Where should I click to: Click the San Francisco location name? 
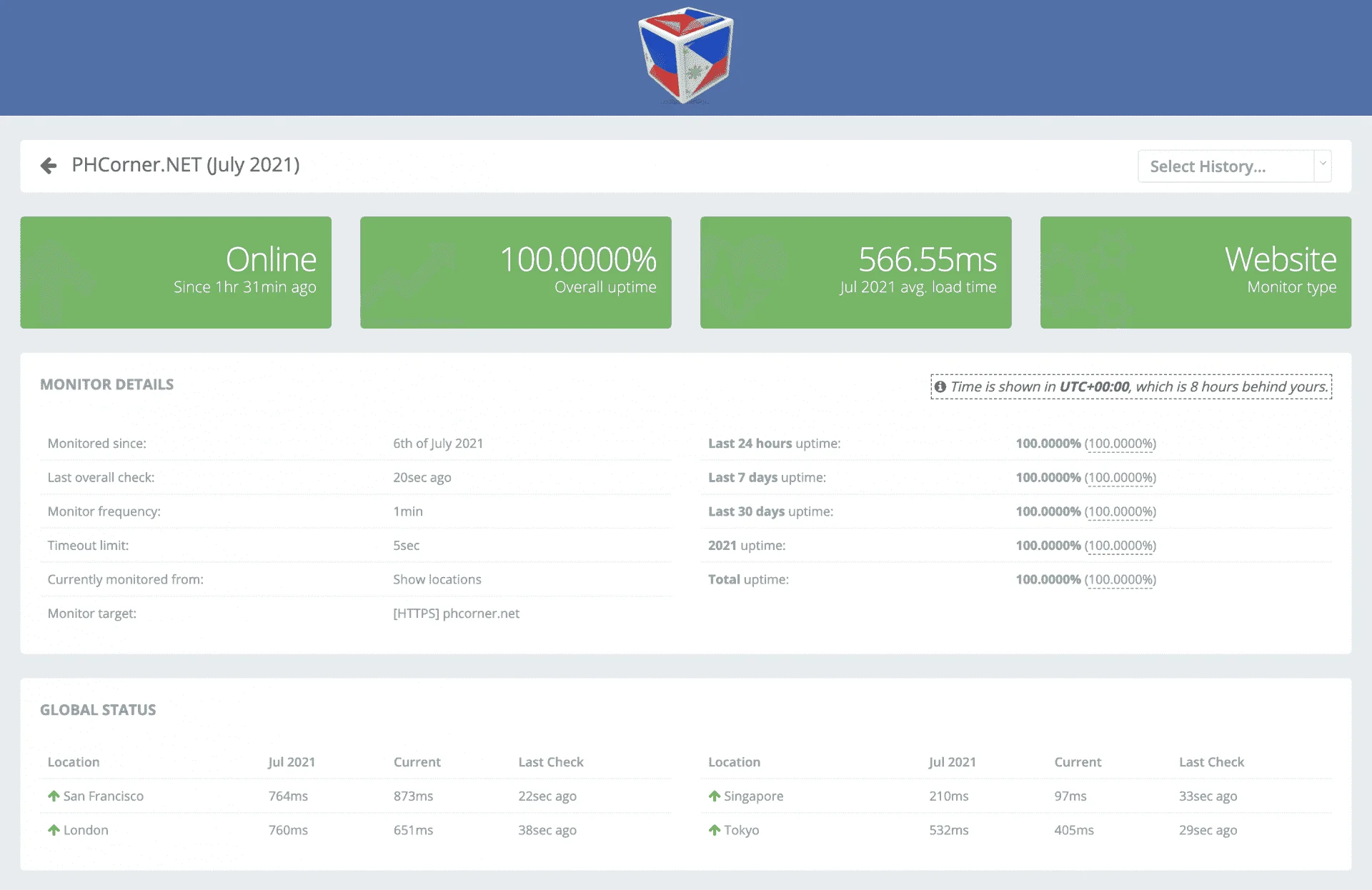click(x=104, y=796)
